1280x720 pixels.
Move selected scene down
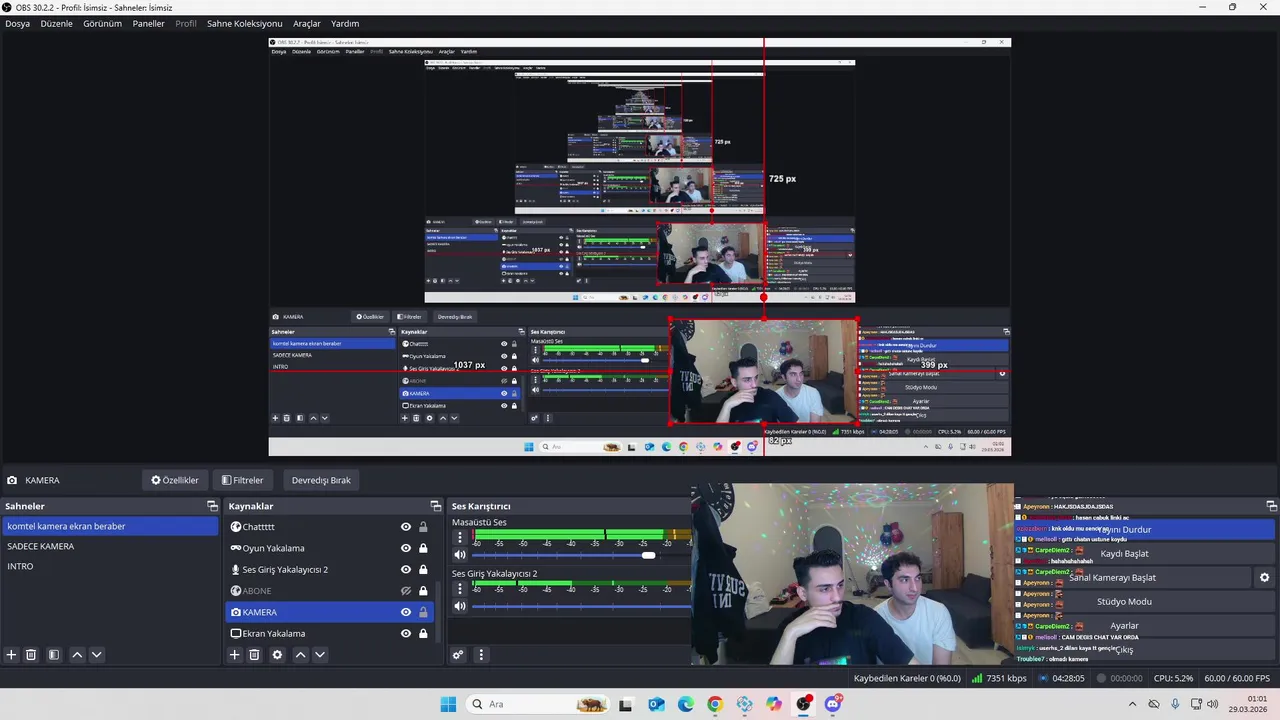(96, 655)
